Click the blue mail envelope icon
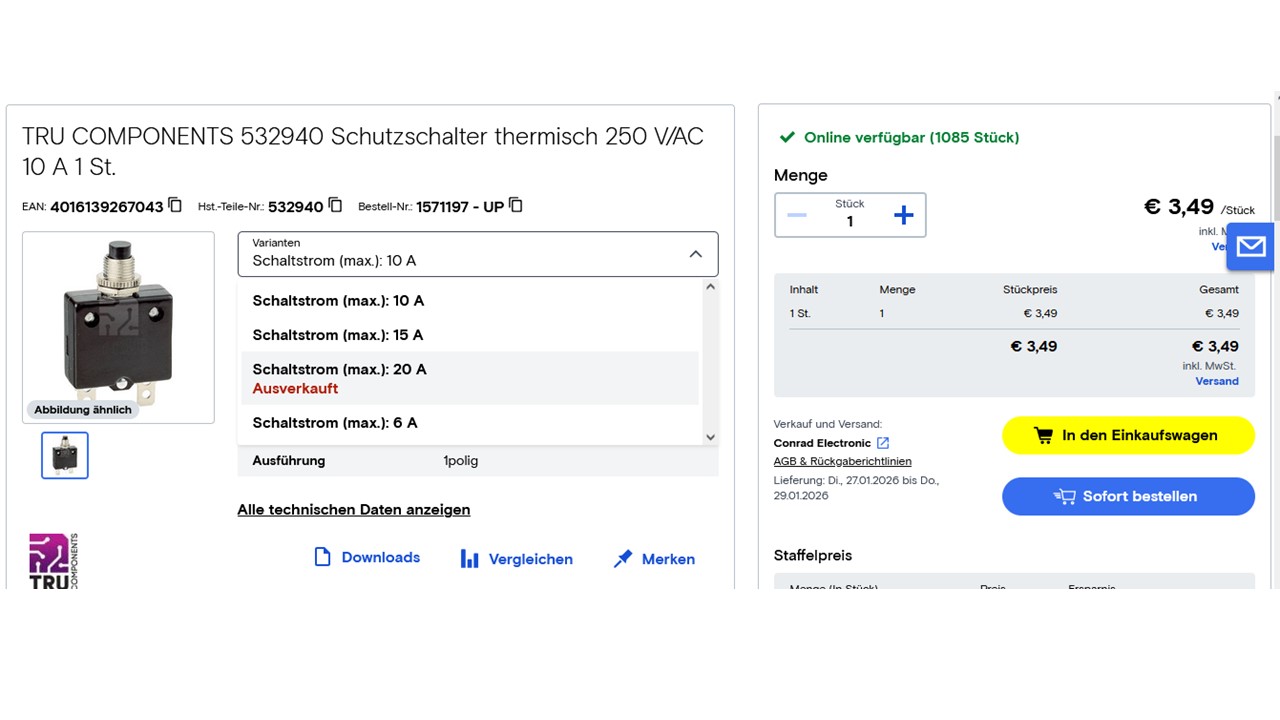 pyautogui.click(x=1250, y=247)
